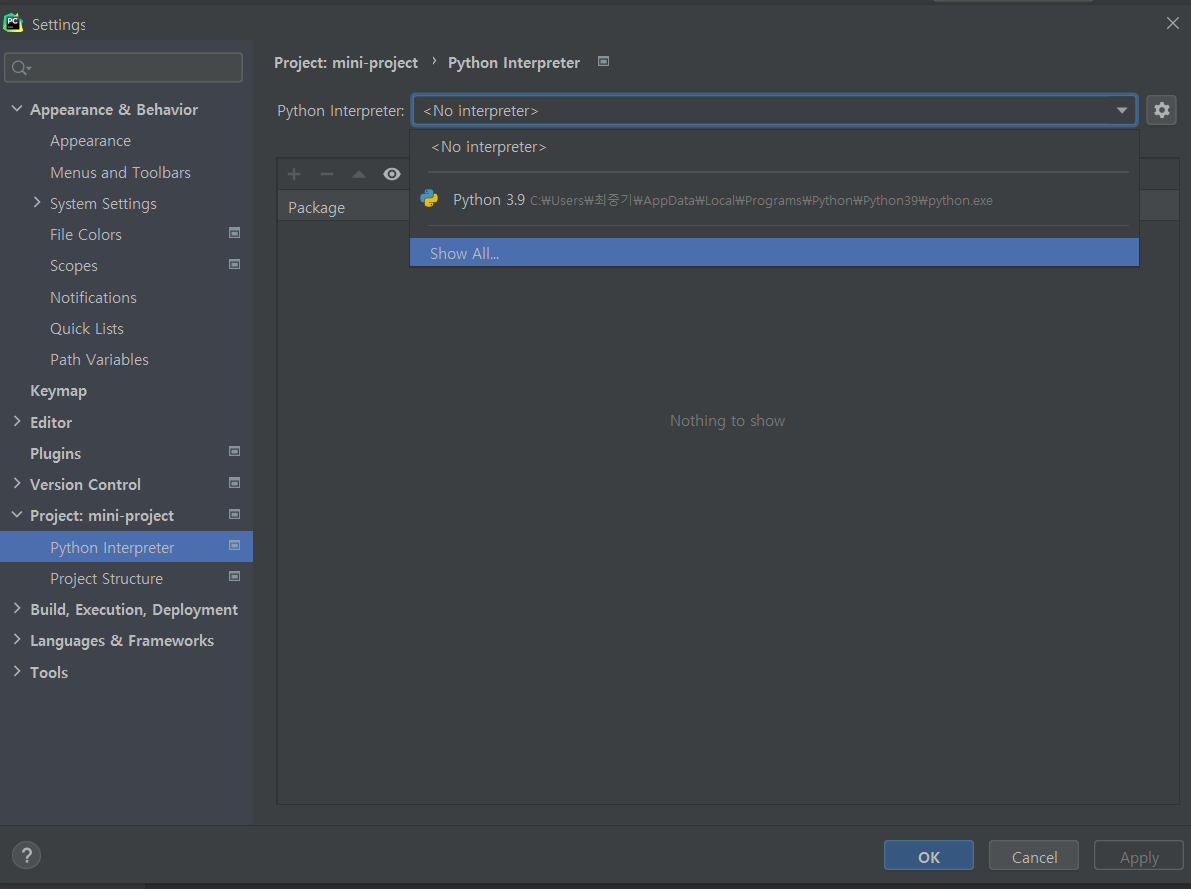This screenshot has height=889, width=1191.
Task: Click the Appearance & Behavior heading
Action: click(114, 110)
